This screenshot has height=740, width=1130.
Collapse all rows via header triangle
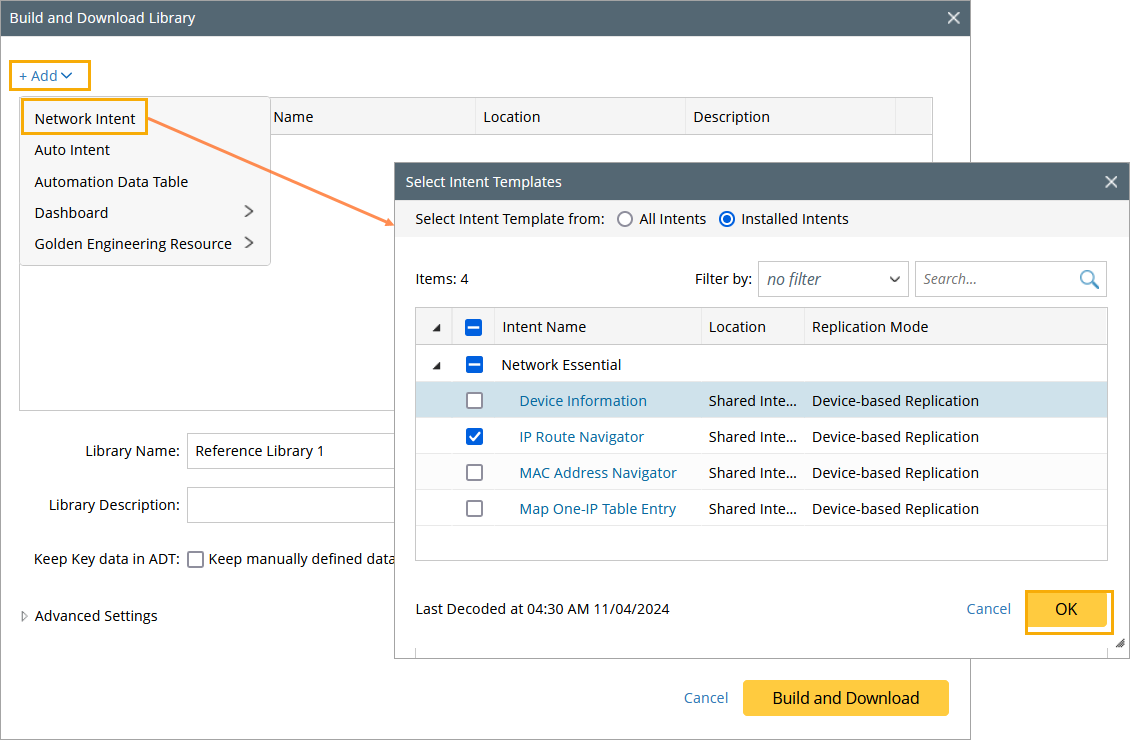click(x=436, y=328)
